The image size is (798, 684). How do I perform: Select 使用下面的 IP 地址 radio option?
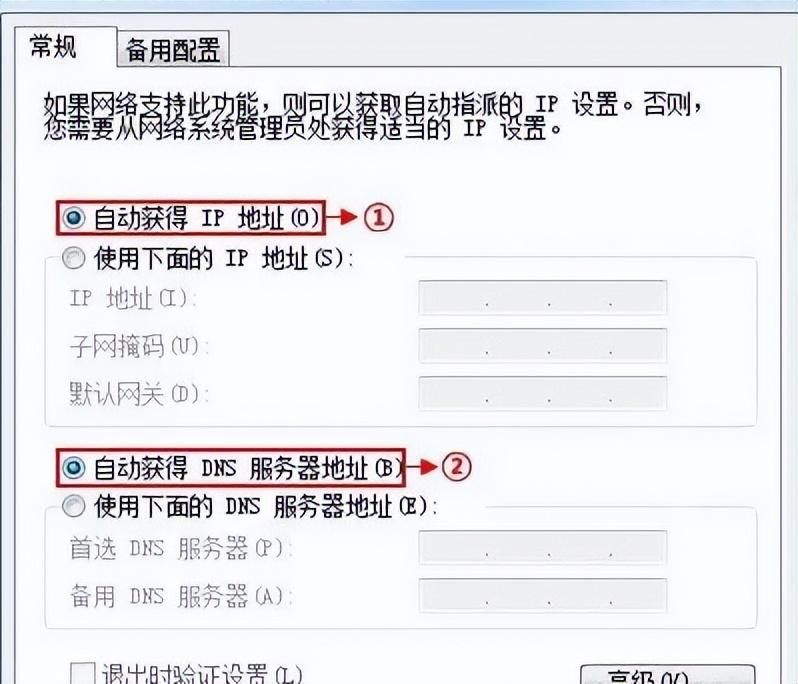(x=74, y=259)
